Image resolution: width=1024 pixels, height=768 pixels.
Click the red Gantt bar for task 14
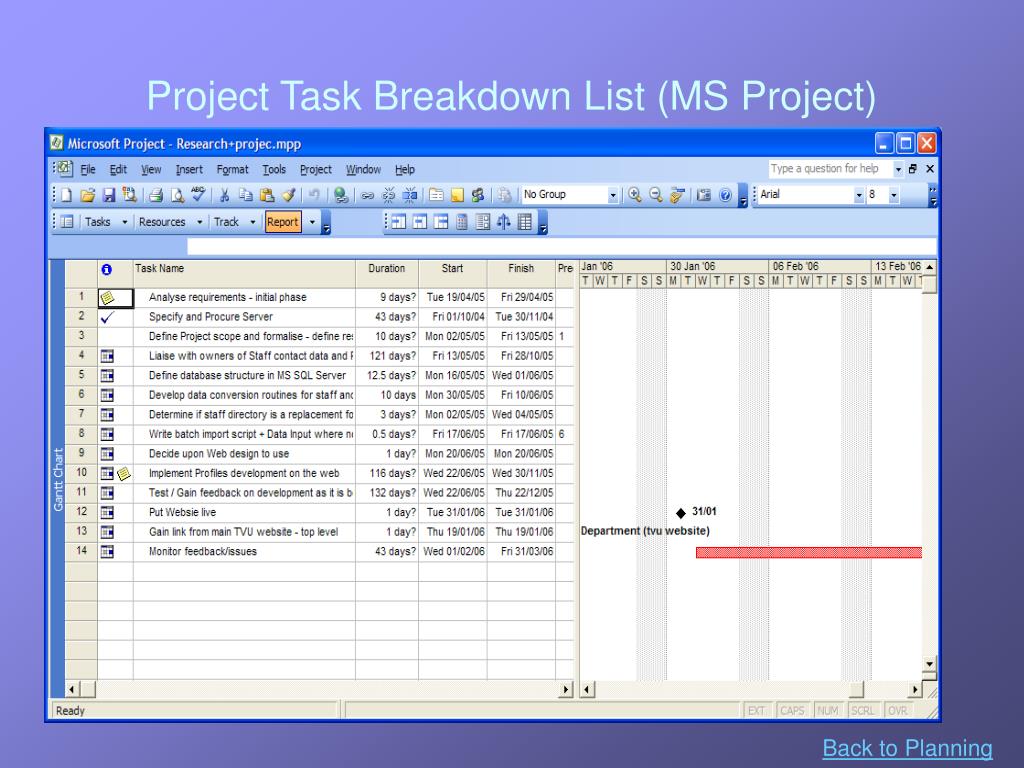tap(808, 552)
